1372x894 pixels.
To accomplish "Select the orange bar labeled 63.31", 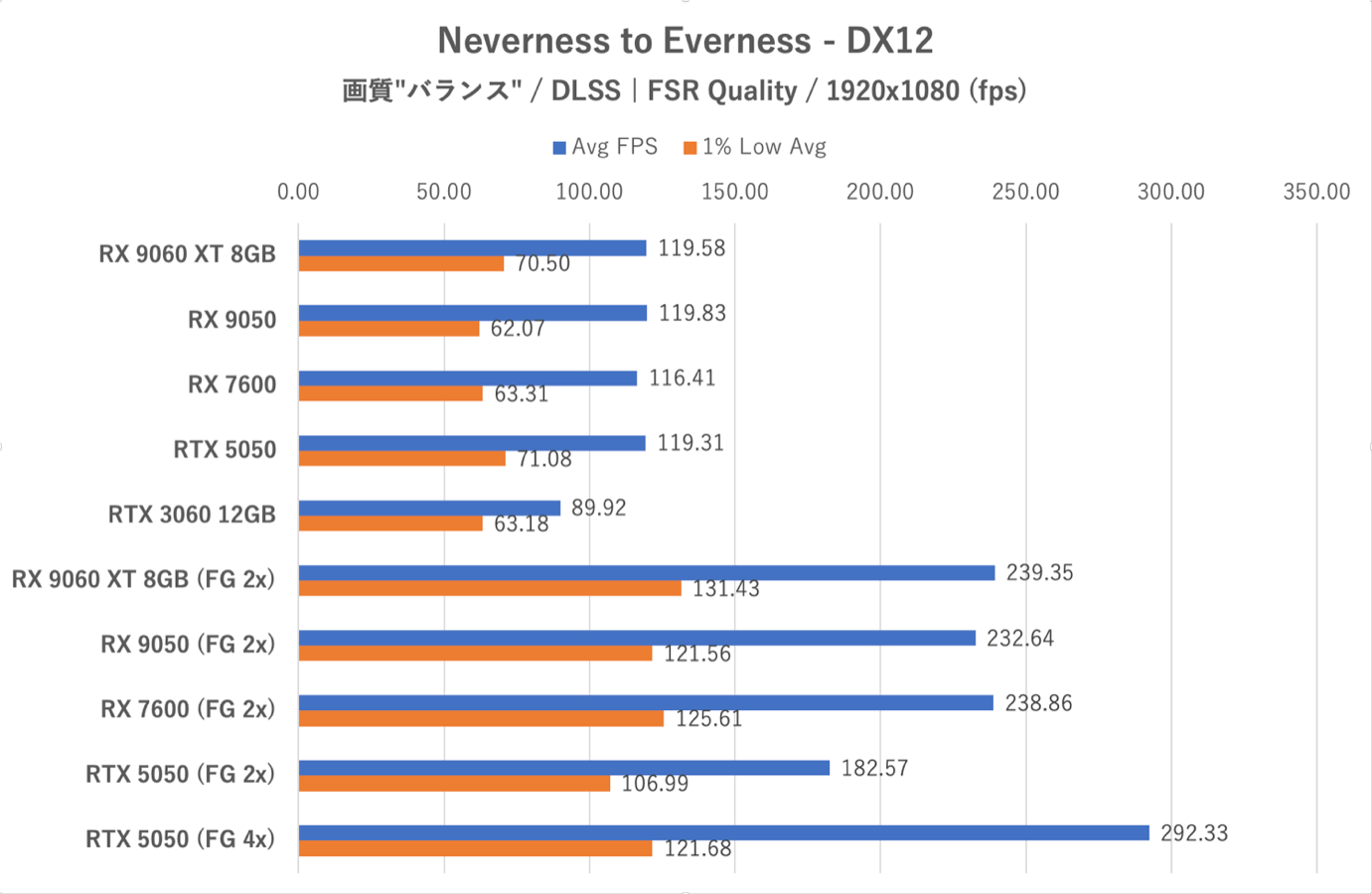I will (390, 394).
